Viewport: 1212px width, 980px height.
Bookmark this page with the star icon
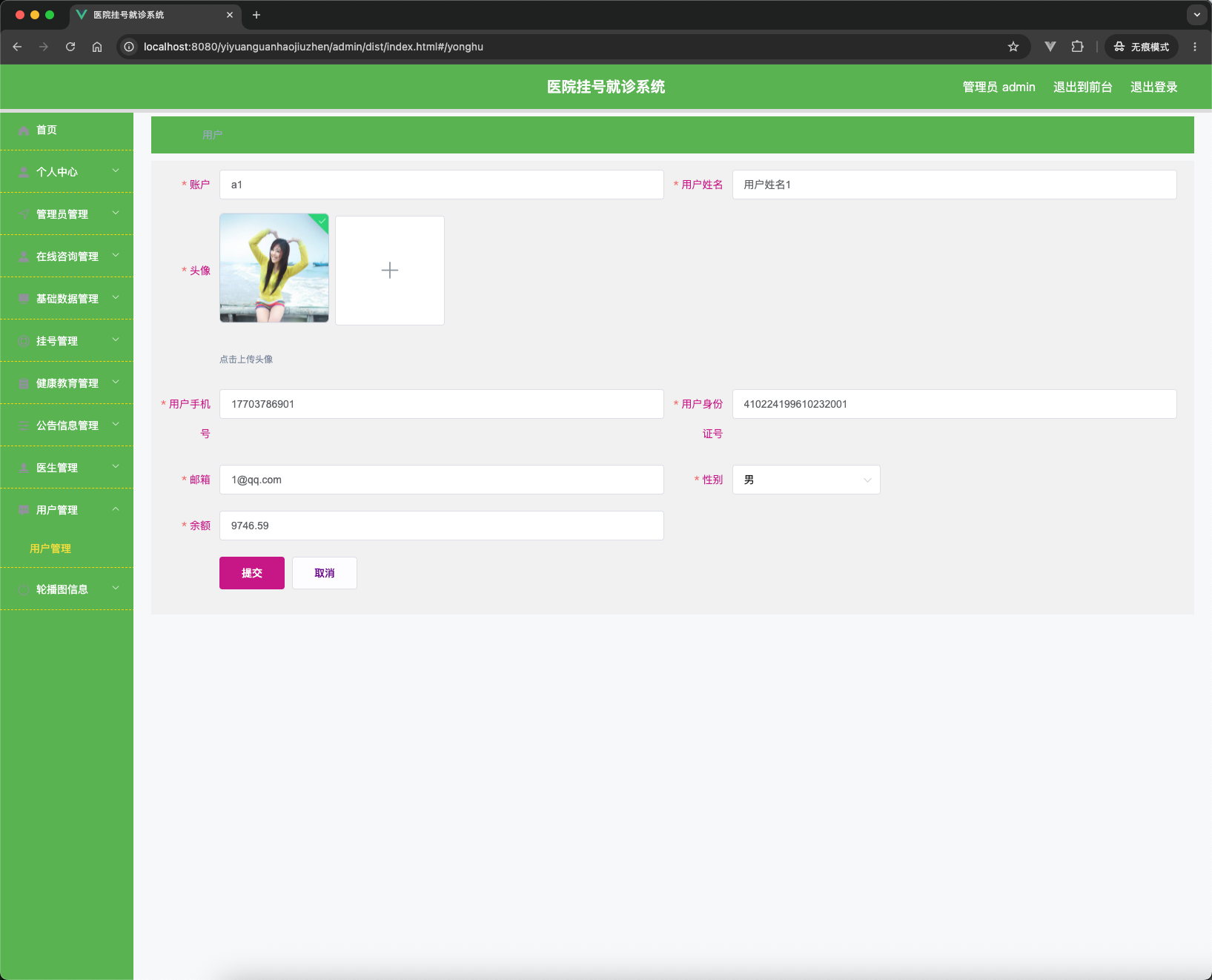pos(1013,47)
